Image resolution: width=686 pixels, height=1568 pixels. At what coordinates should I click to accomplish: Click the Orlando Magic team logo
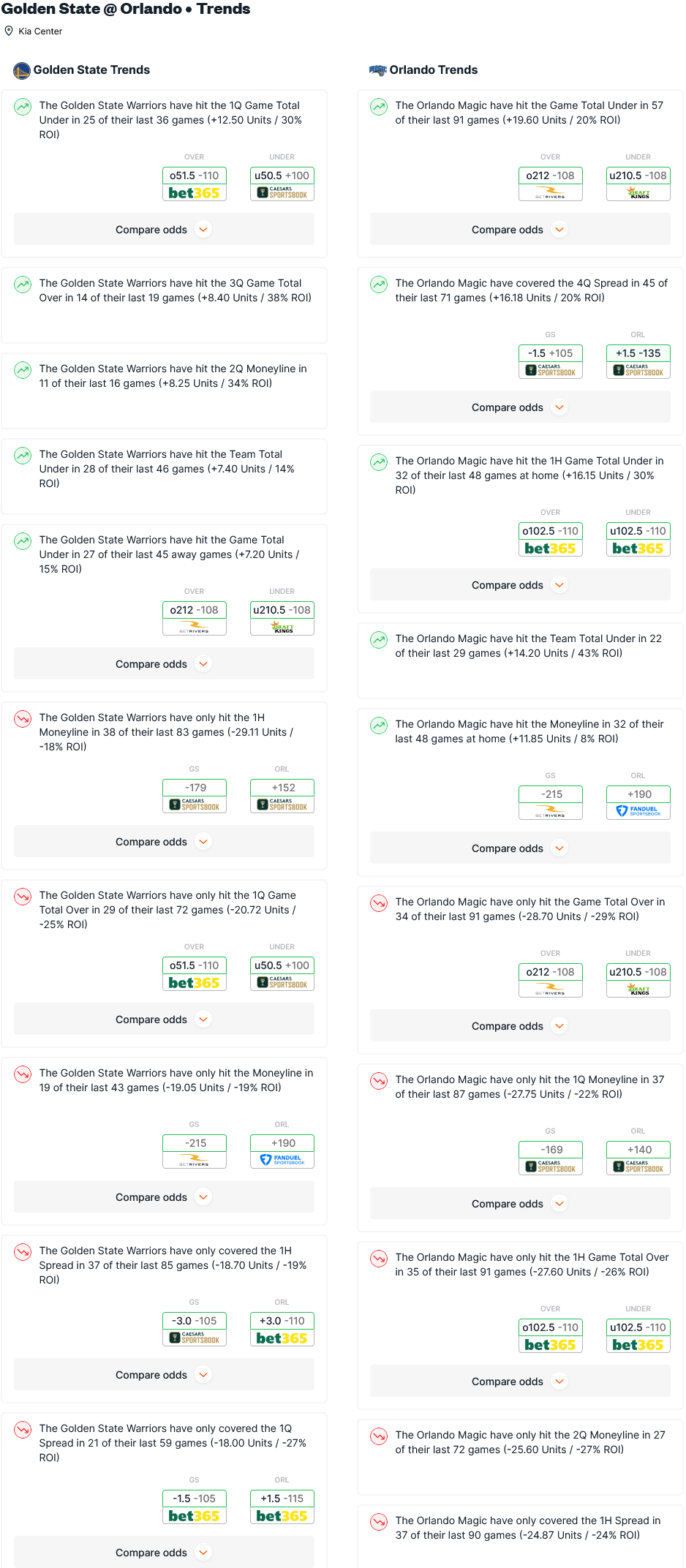click(378, 70)
